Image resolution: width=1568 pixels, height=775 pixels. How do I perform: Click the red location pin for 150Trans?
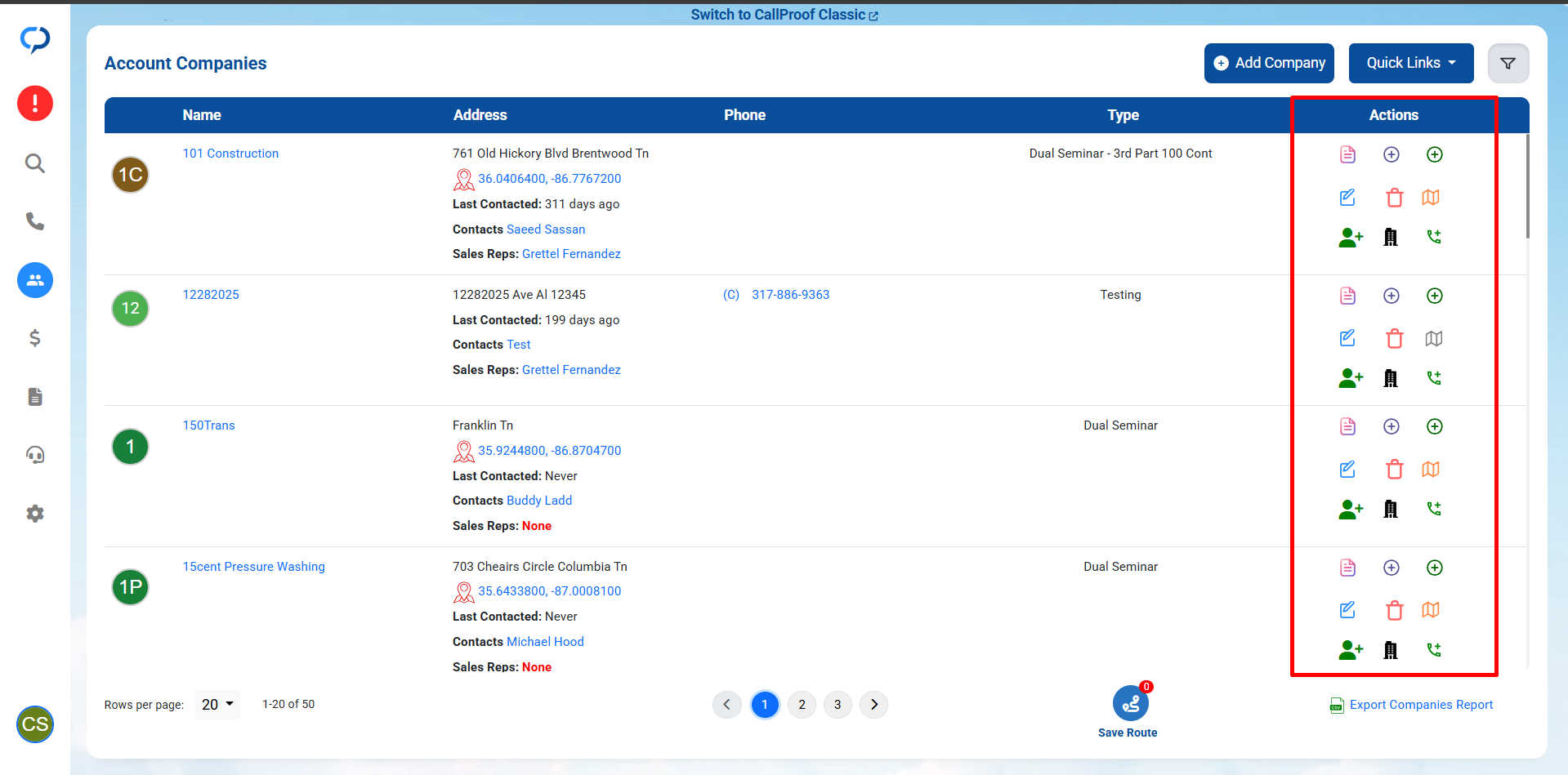464,451
